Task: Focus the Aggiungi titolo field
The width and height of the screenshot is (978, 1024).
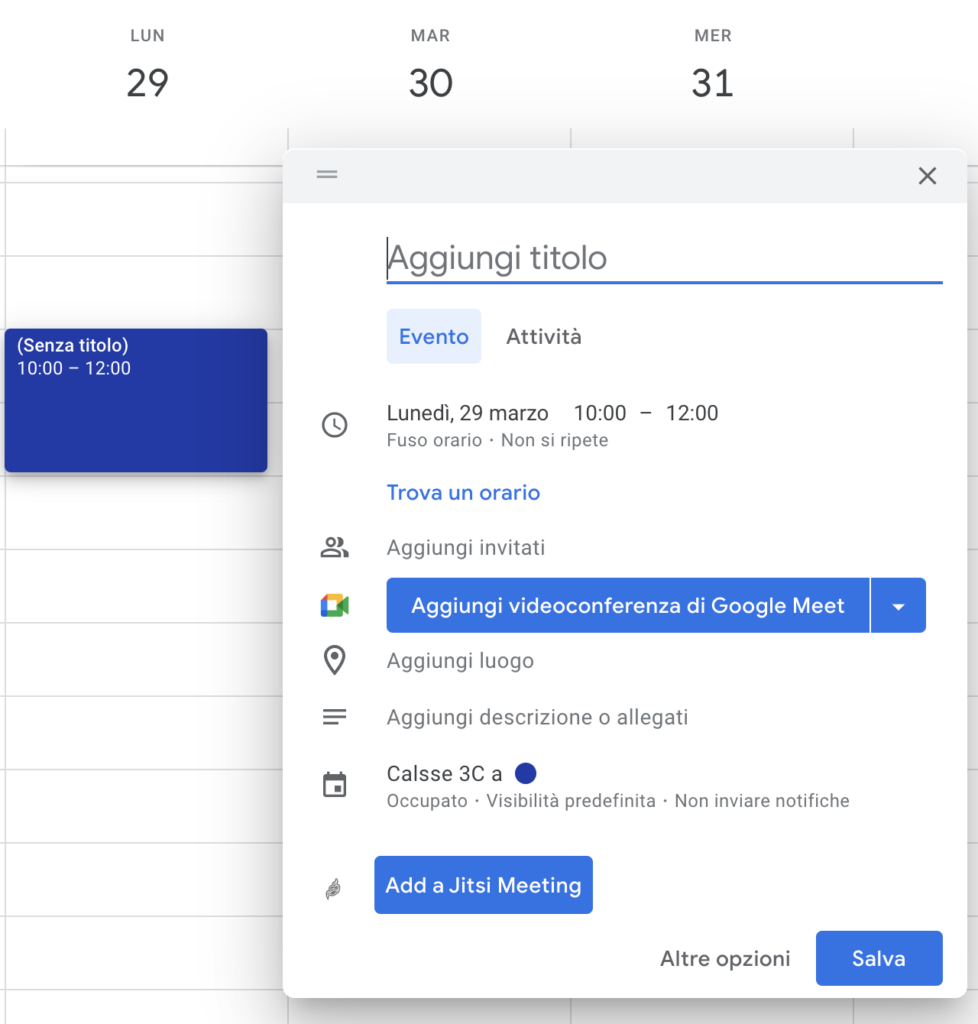Action: coord(664,258)
